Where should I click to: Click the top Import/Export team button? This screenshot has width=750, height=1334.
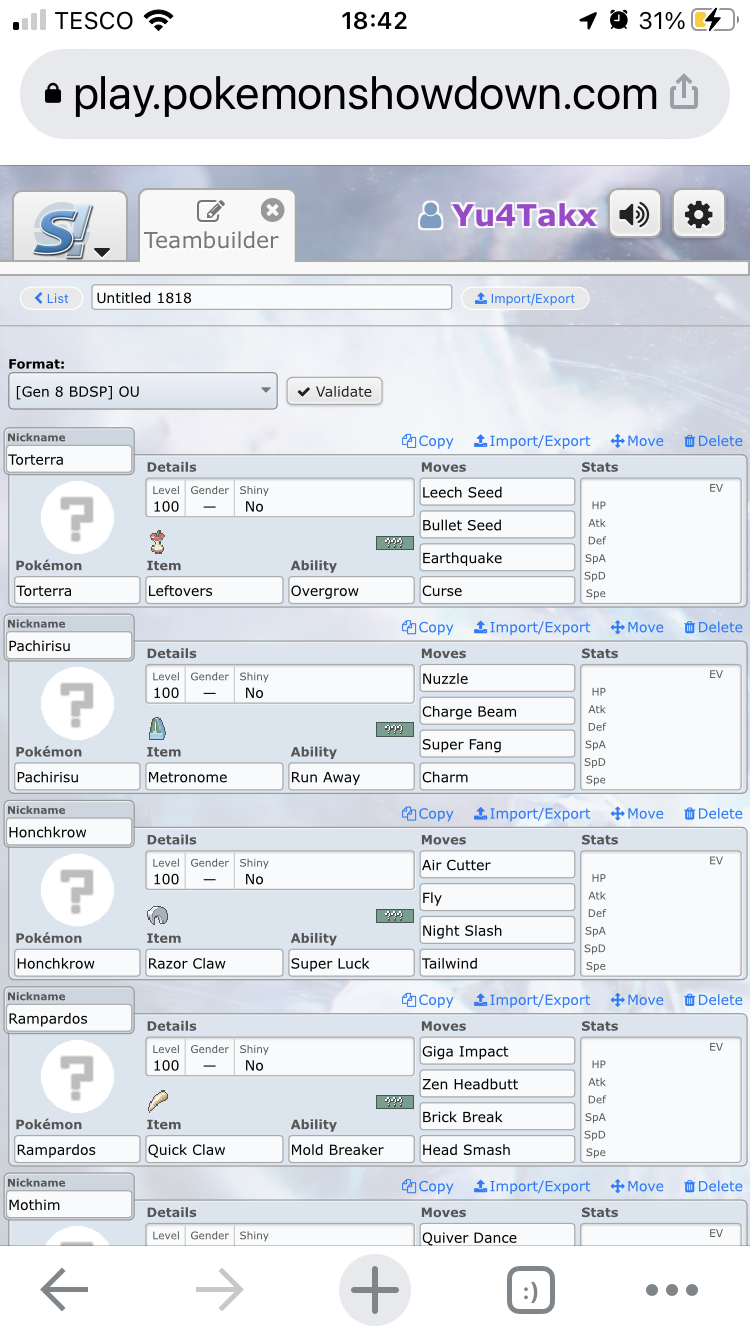pyautogui.click(x=525, y=298)
